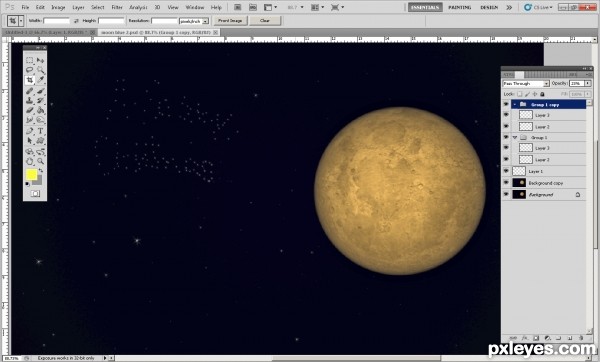The image size is (600, 362).
Task: Hide the Background layer
Action: pos(506,194)
